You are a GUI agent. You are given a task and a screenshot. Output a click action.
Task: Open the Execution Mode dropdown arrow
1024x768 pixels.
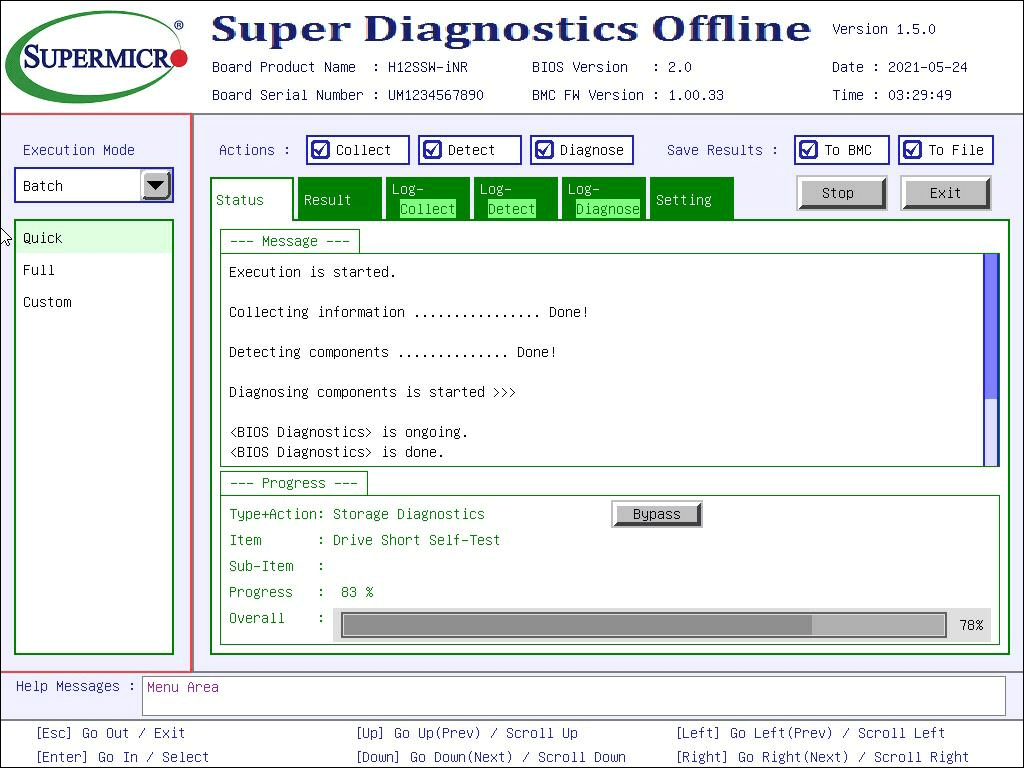tap(156, 185)
